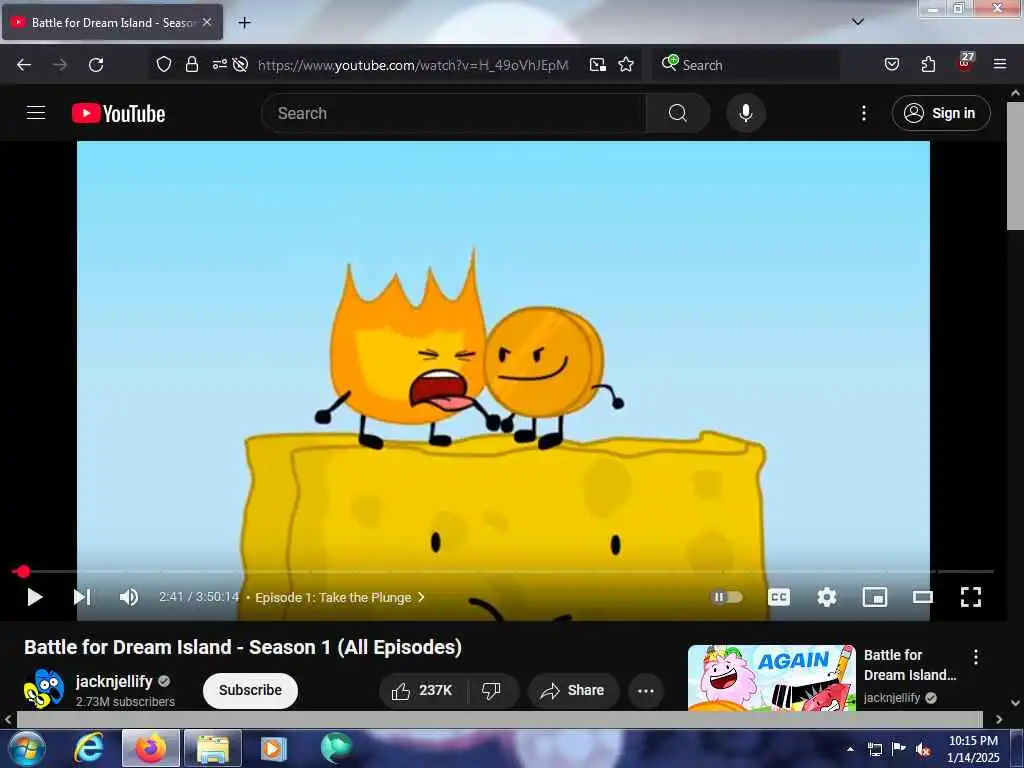Open Windows Media Player from taskbar
This screenshot has height=768, width=1024.
(x=273, y=748)
